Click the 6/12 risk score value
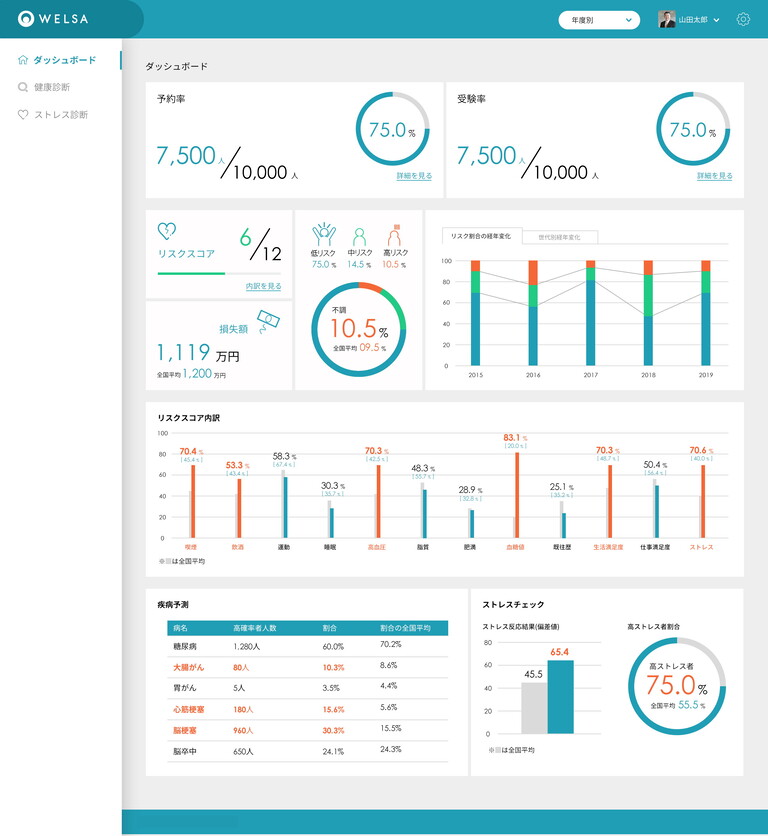The height and width of the screenshot is (836, 768). (x=261, y=244)
